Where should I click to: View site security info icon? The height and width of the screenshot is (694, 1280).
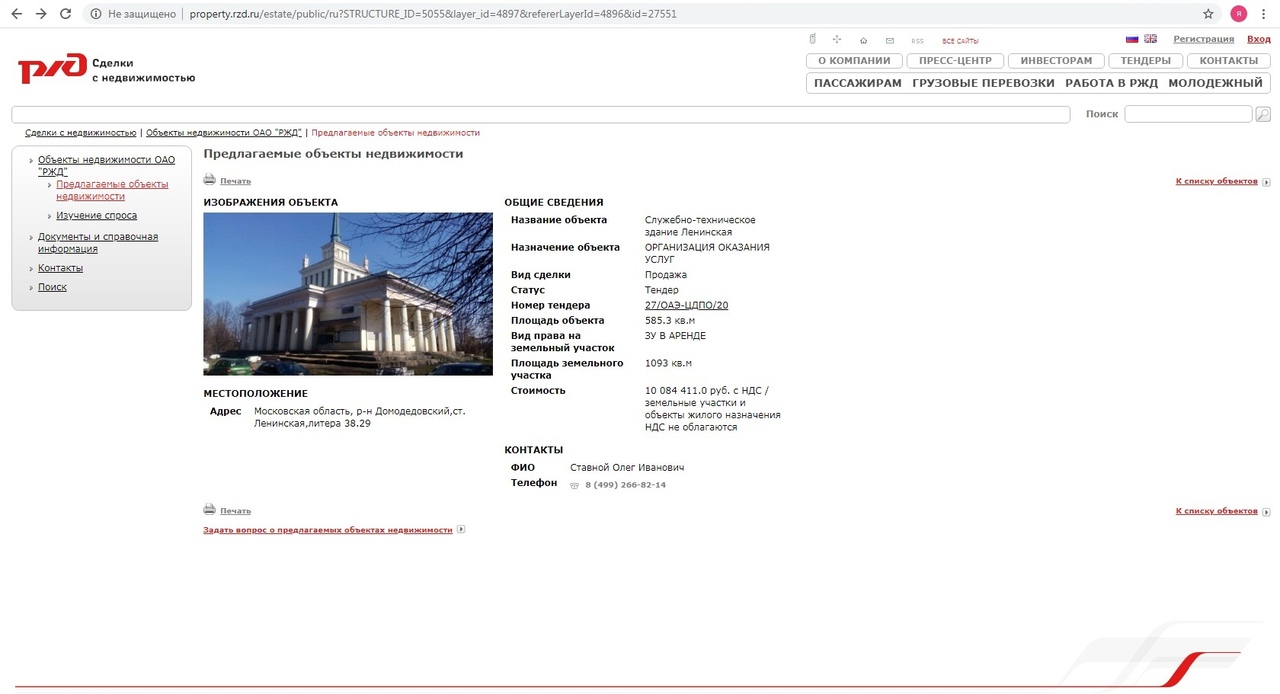click(x=95, y=14)
